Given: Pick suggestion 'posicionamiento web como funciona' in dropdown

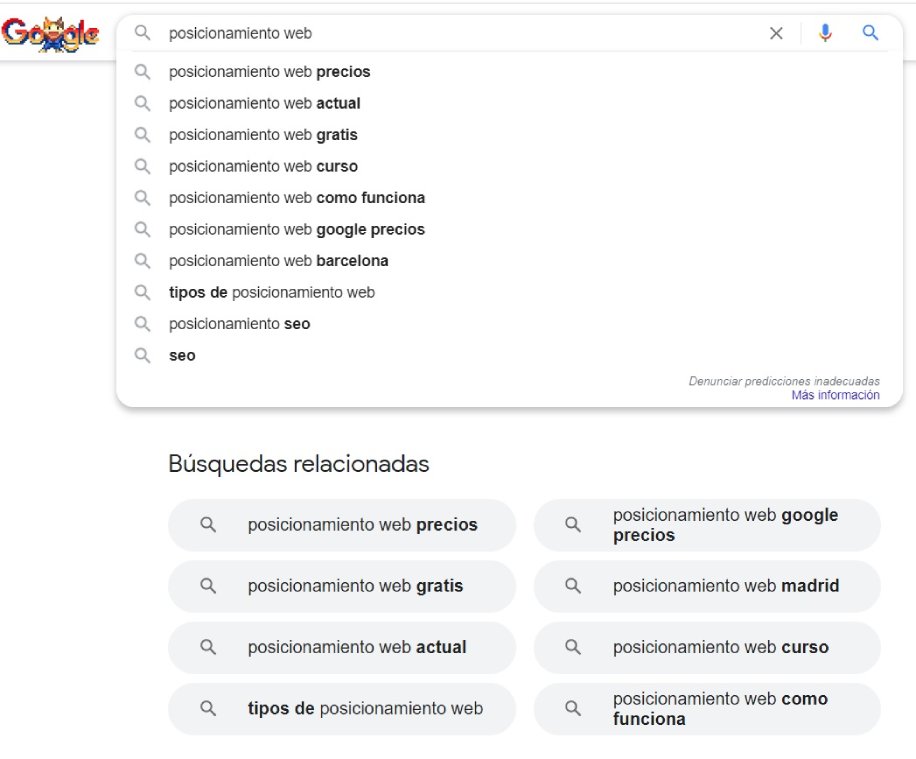Looking at the screenshot, I should click(x=509, y=198).
